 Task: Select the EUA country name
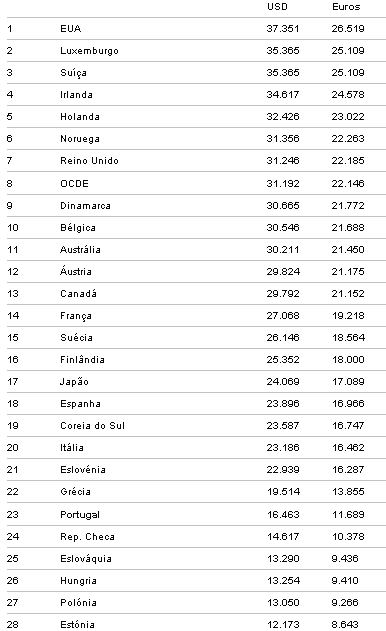pyautogui.click(x=71, y=29)
